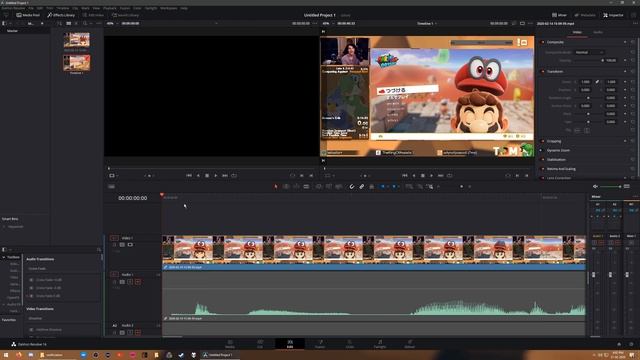Click the Flip horizontal button

point(577,130)
